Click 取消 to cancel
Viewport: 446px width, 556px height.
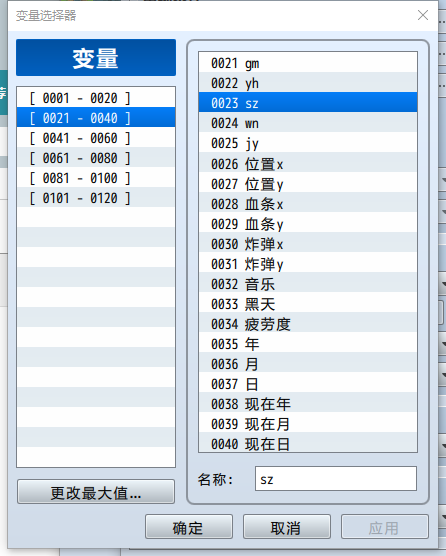pyautogui.click(x=286, y=527)
